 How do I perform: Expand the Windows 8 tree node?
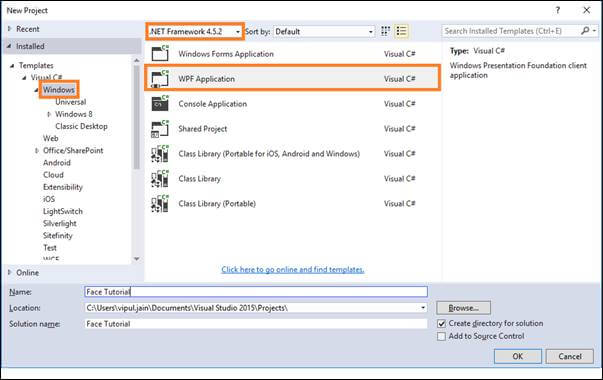(x=49, y=114)
